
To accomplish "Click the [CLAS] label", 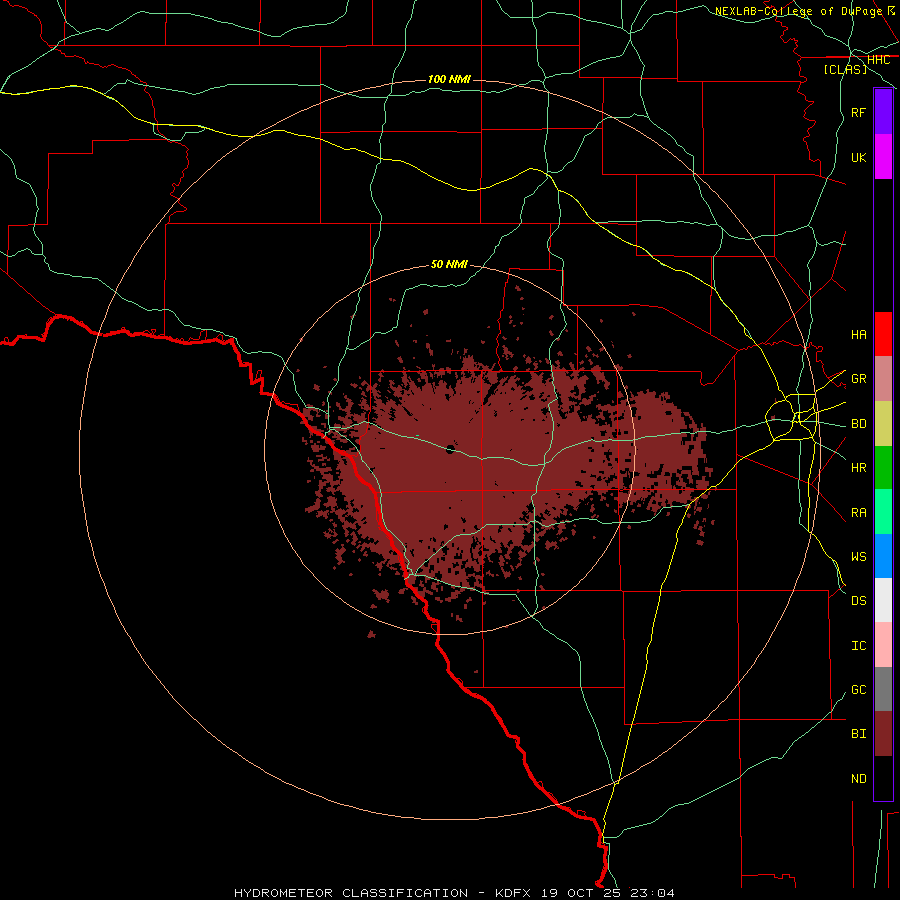I will pyautogui.click(x=845, y=70).
